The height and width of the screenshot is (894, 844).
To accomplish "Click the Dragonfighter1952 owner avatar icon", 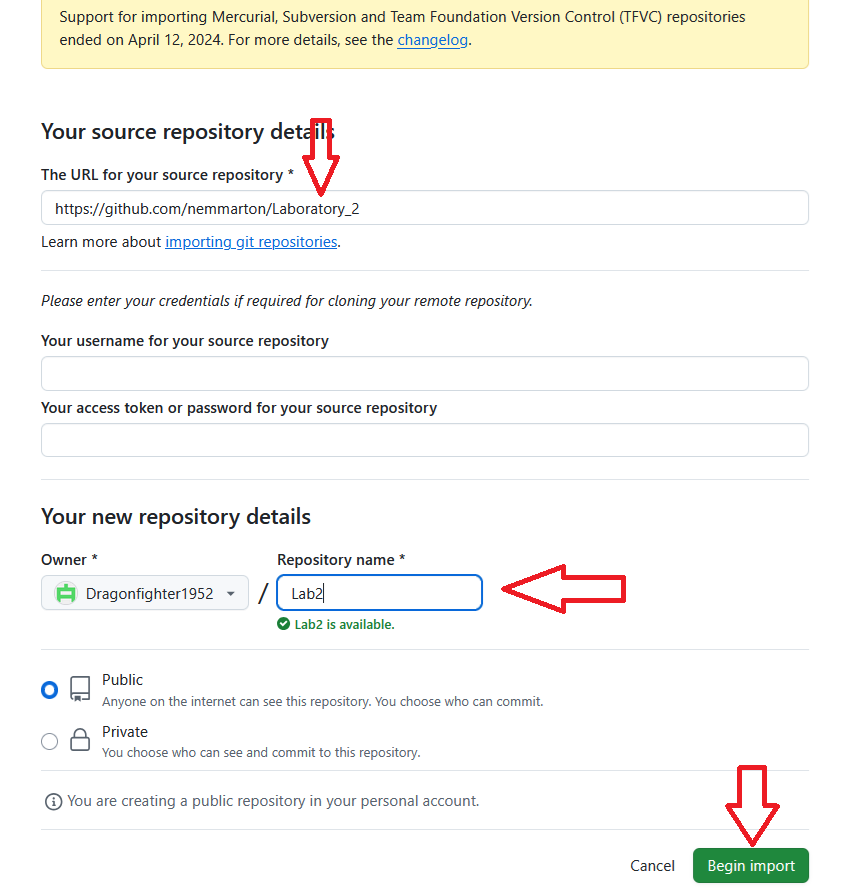I will coord(66,593).
